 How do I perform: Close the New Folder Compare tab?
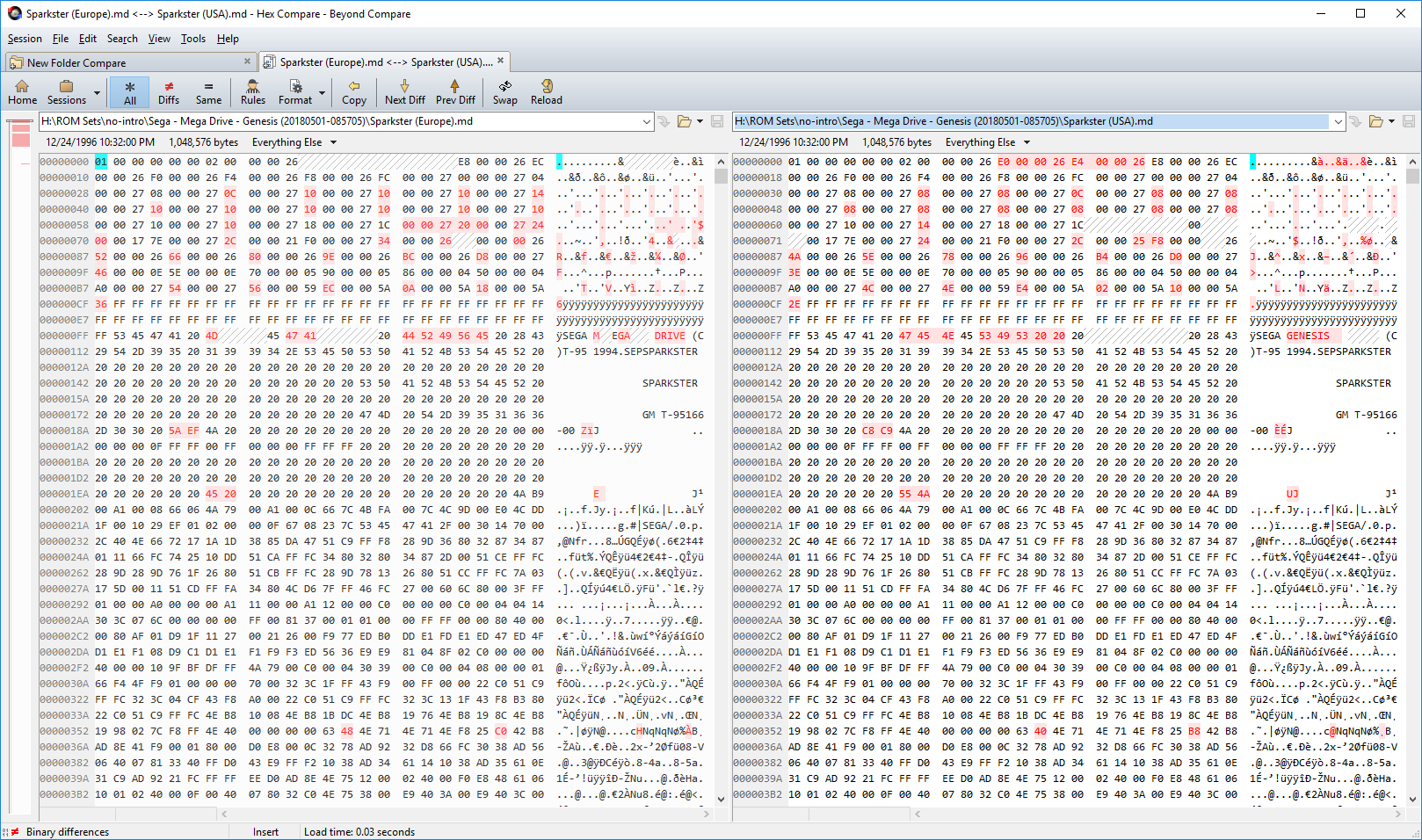pos(247,62)
